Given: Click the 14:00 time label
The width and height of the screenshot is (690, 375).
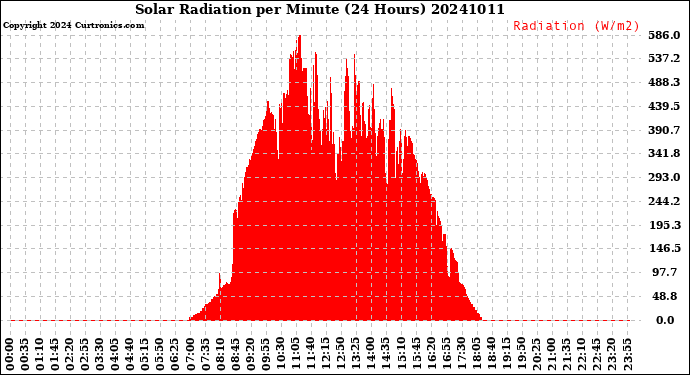Looking at the screenshot, I should coord(371,354).
